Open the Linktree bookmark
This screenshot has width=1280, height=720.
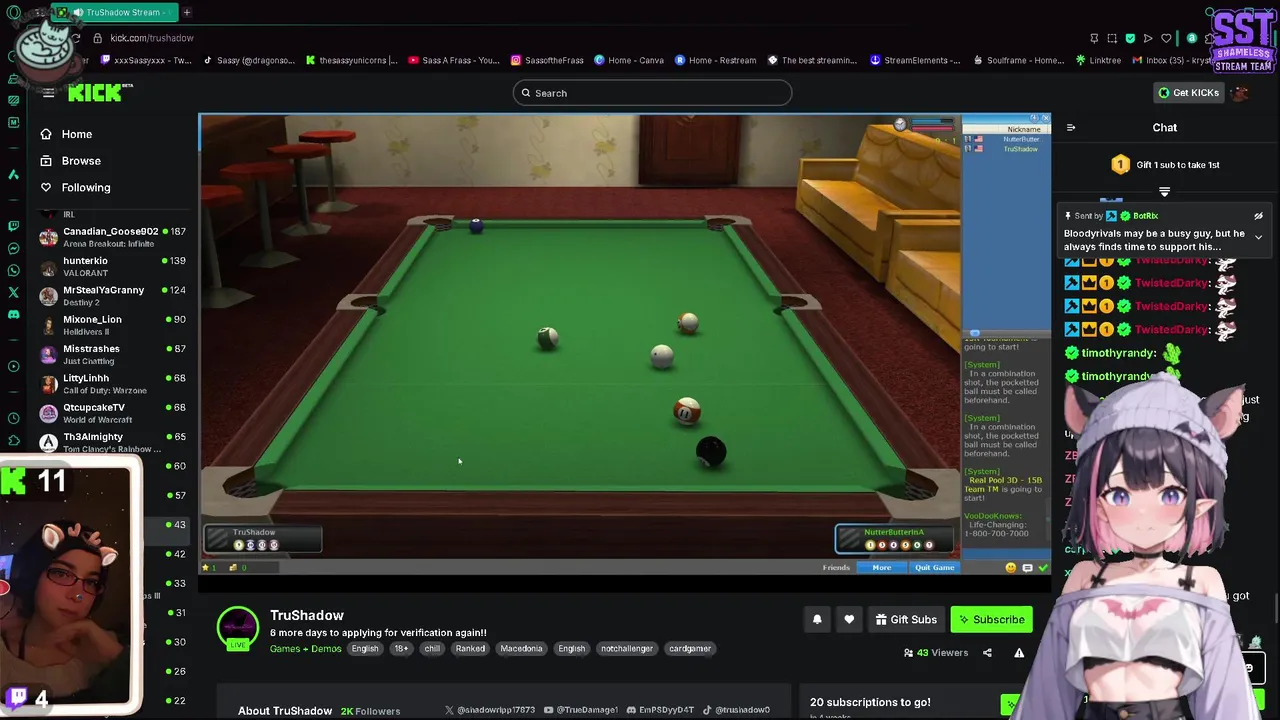pos(1098,60)
